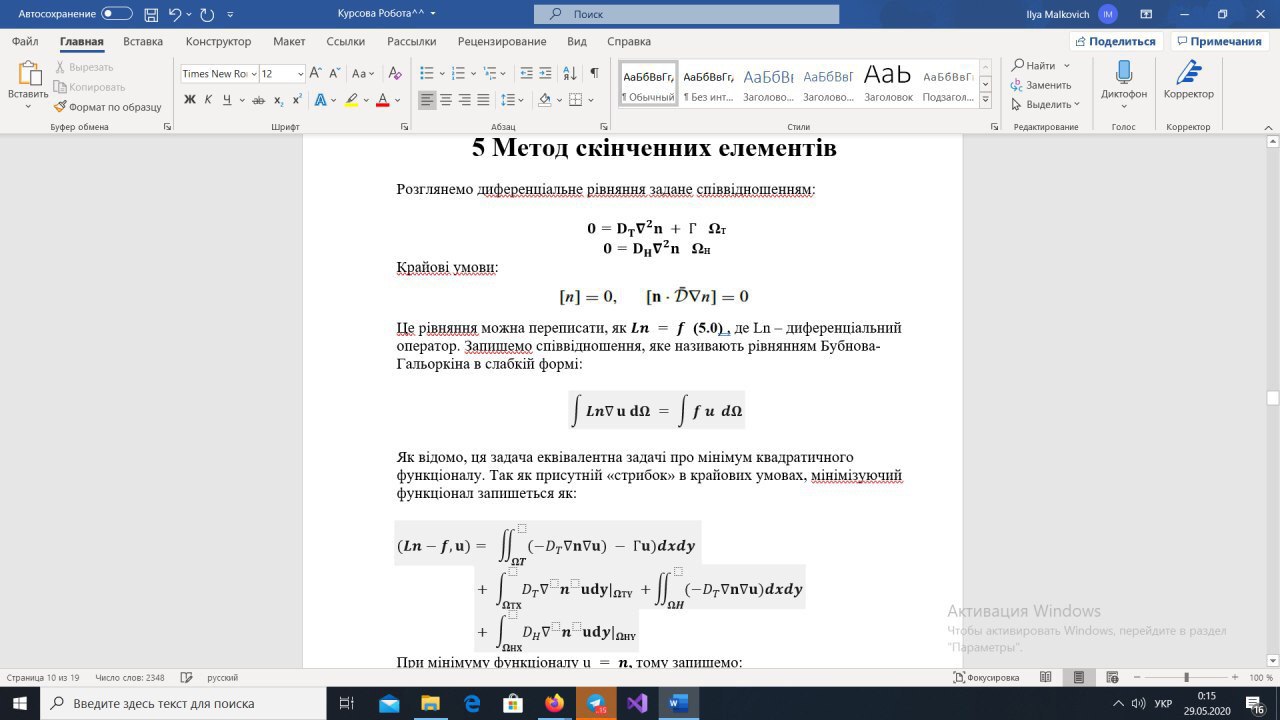Select the Без интервала style

click(708, 84)
